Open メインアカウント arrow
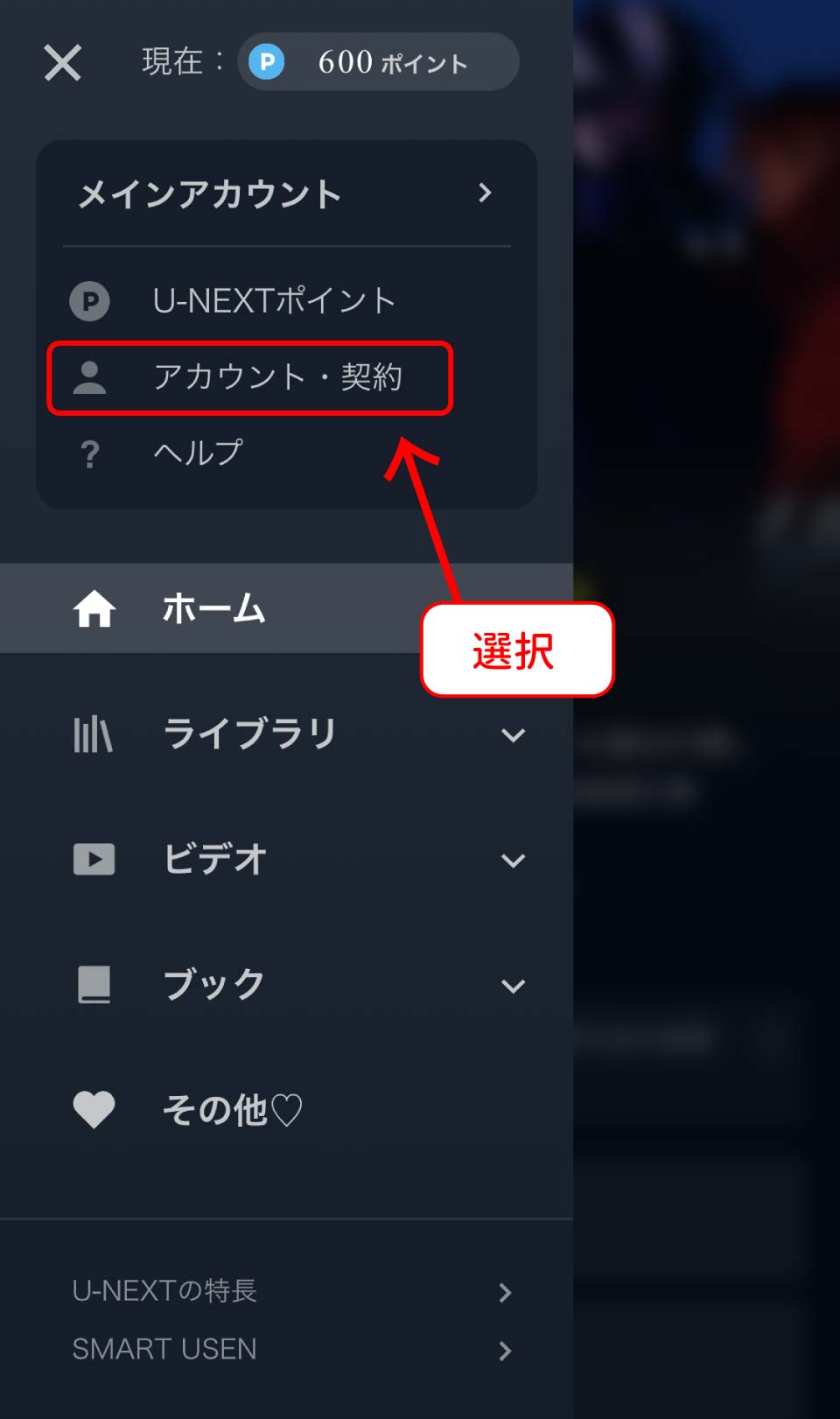Viewport: 840px width, 1419px height. 485,193
